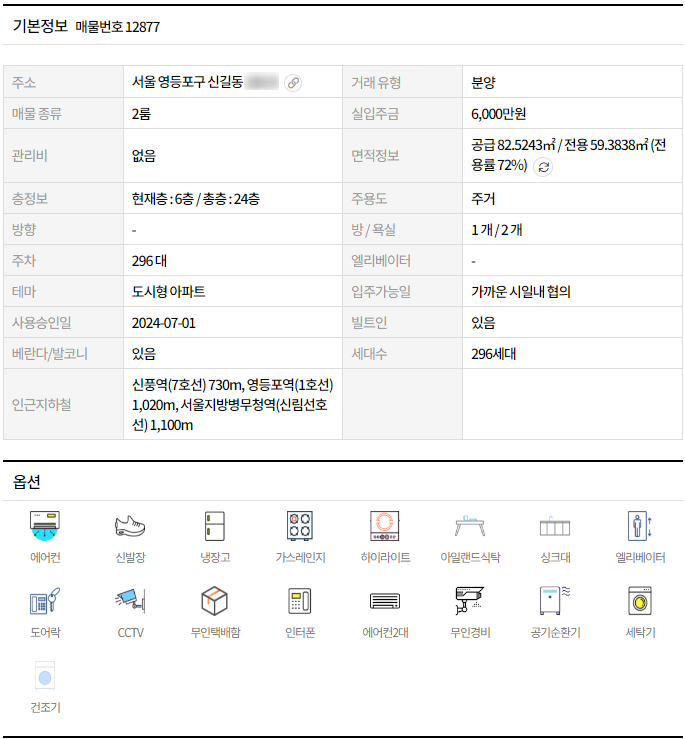Click the 빌트인 row label
The height and width of the screenshot is (739, 685).
[369, 323]
